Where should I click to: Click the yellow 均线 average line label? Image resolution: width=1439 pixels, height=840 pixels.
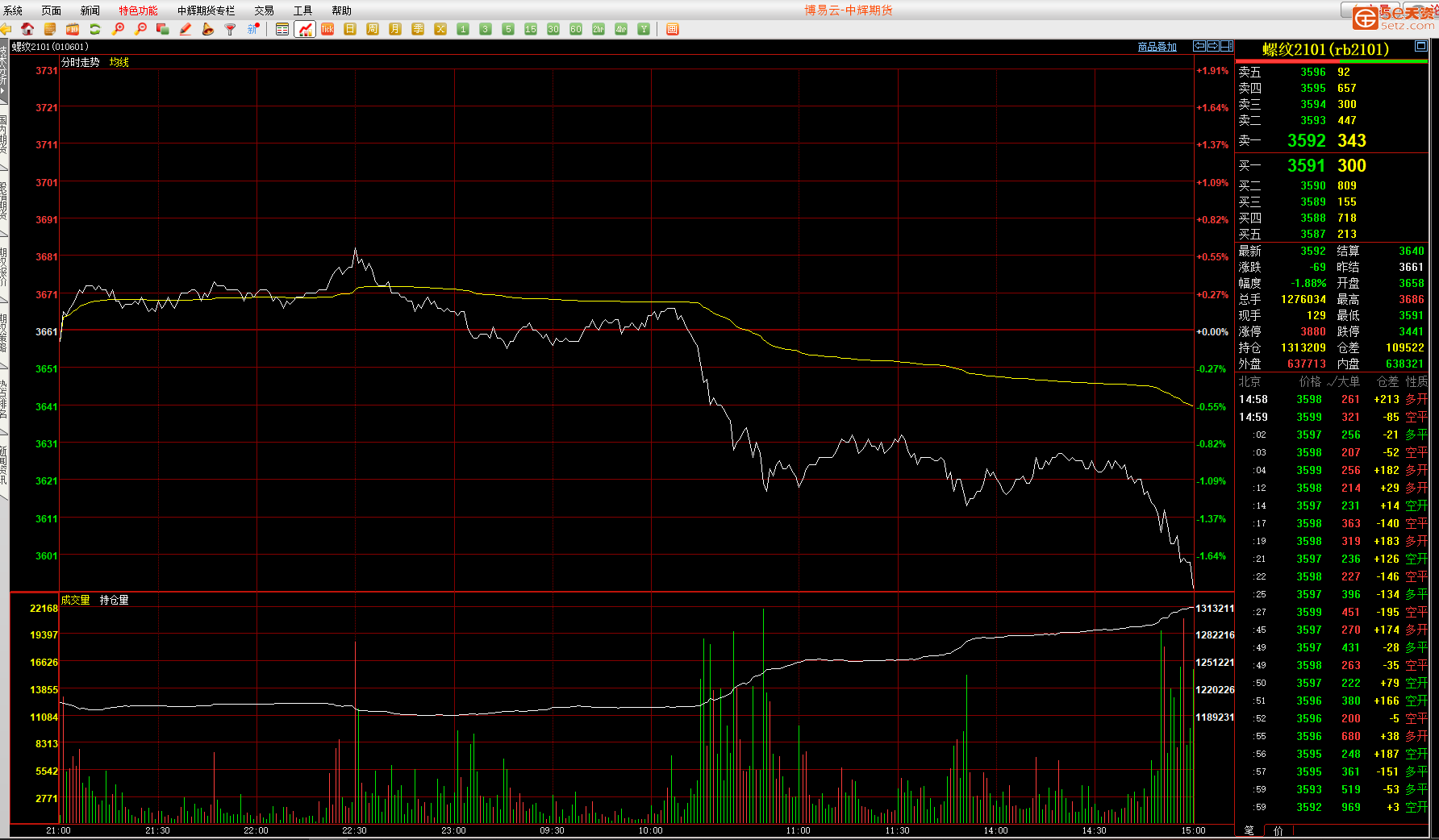coord(119,62)
